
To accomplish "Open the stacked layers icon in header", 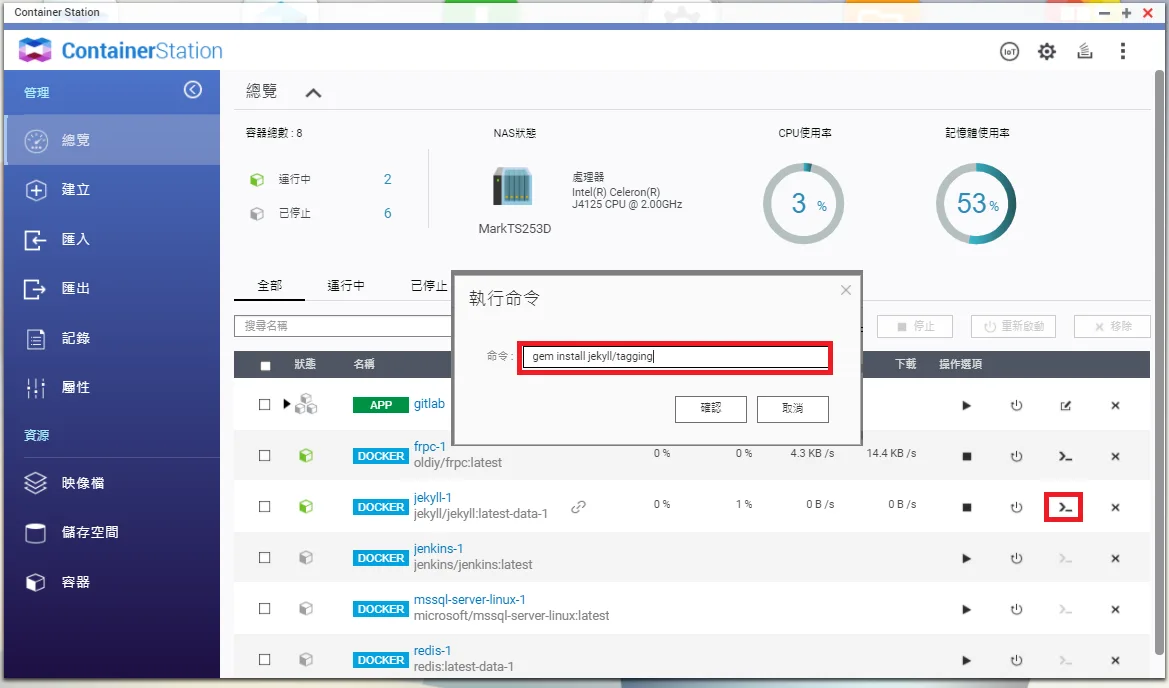I will [1085, 51].
